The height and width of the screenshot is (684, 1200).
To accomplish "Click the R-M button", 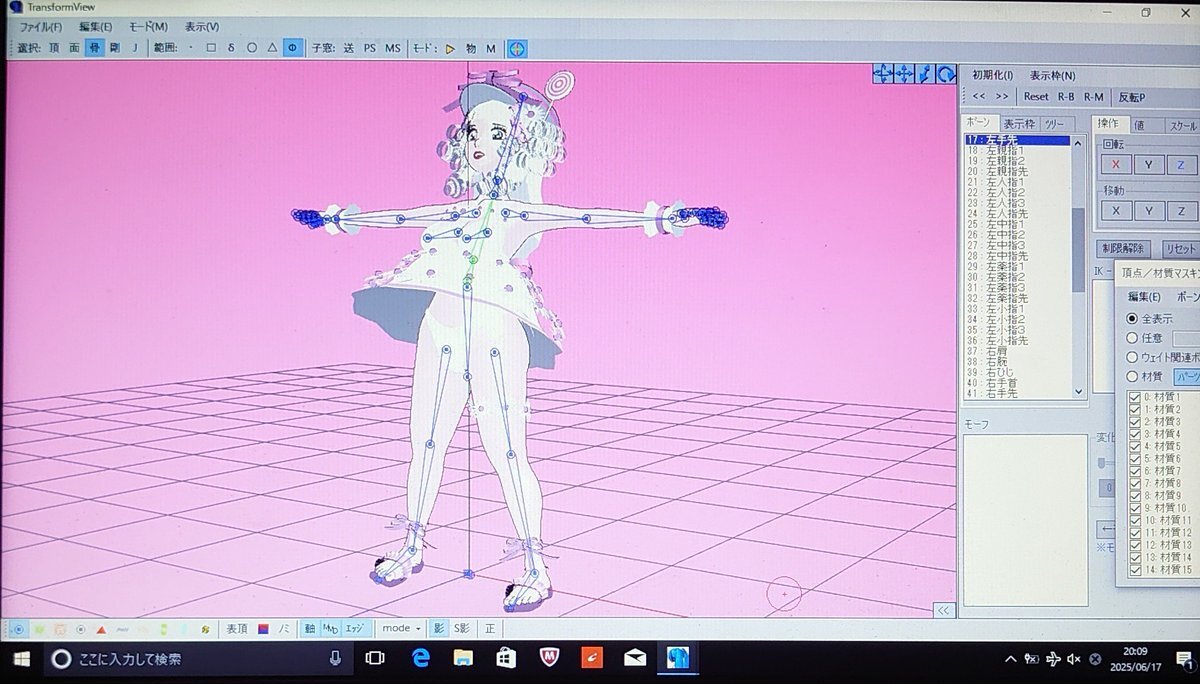I will (x=1094, y=96).
